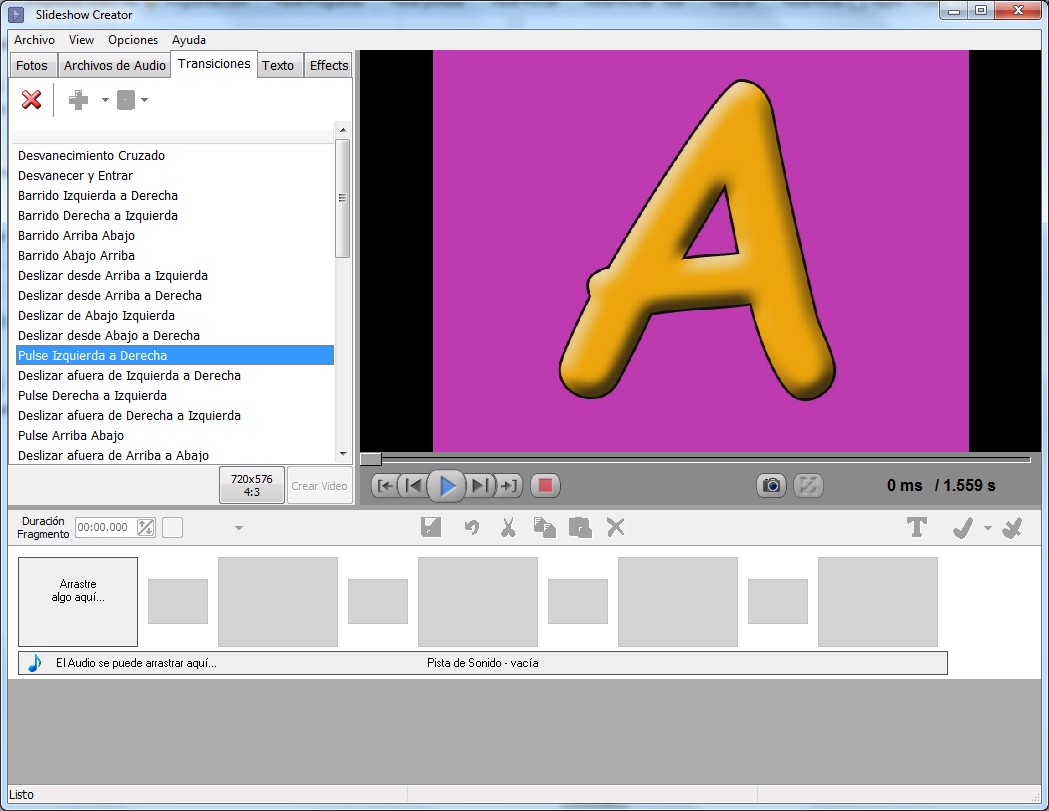Click the red X delete transition icon

pyautogui.click(x=31, y=100)
